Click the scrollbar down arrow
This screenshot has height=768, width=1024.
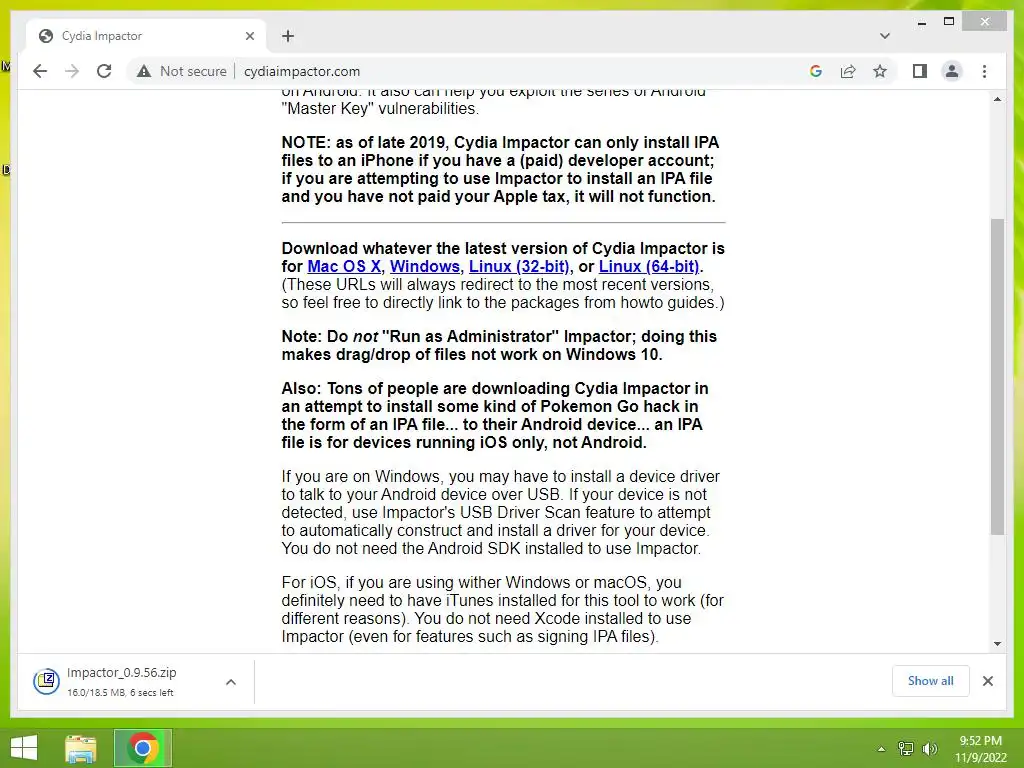click(x=997, y=644)
